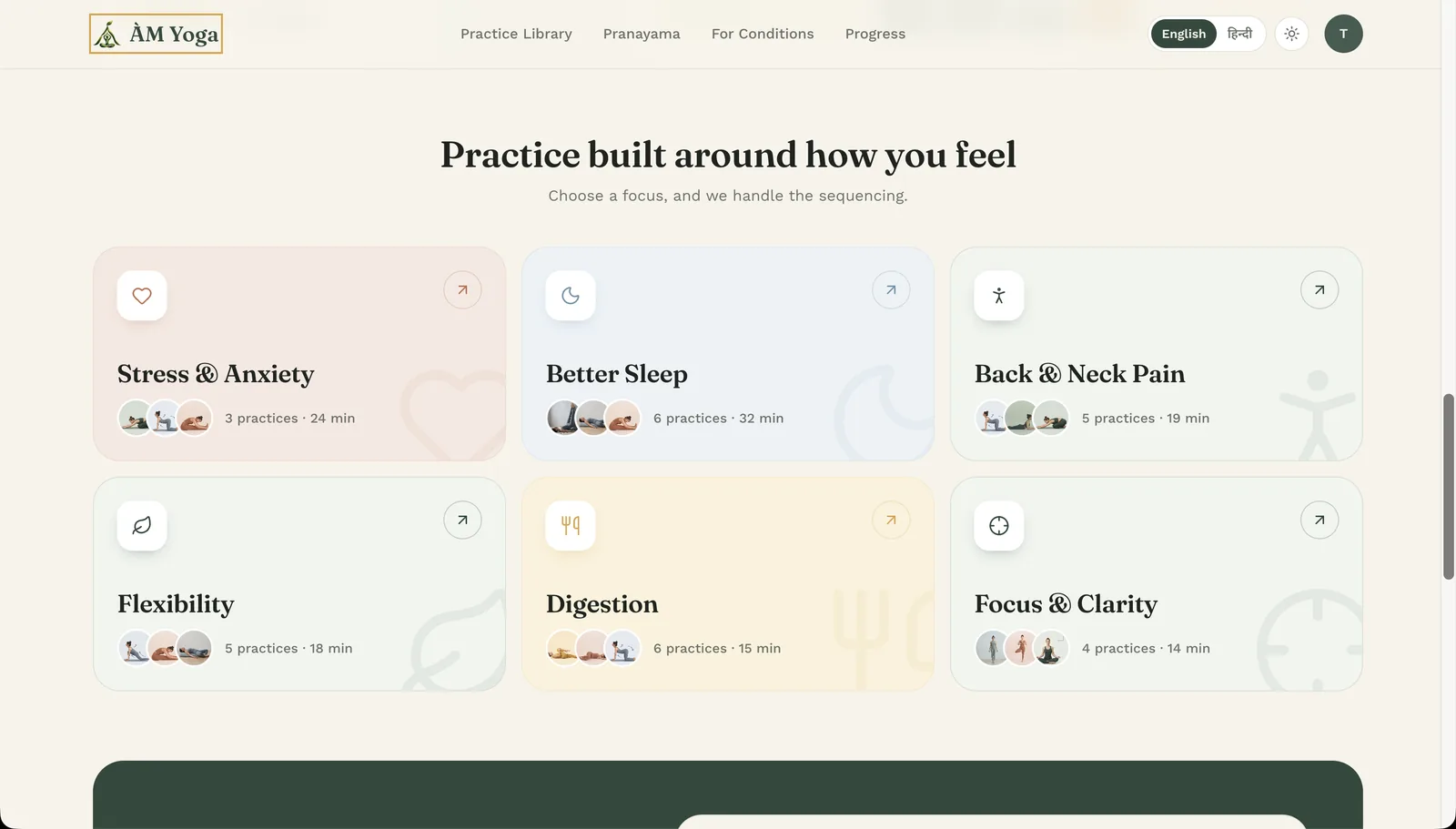
Task: Go to For Conditions page
Action: [x=763, y=34]
